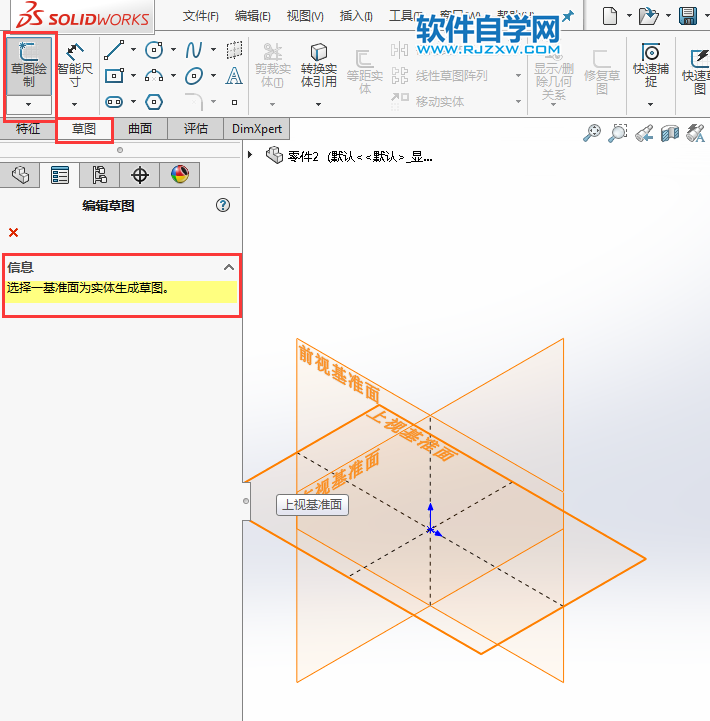Click the Zoom to Fit view icon
This screenshot has height=721, width=710.
pyautogui.click(x=592, y=133)
